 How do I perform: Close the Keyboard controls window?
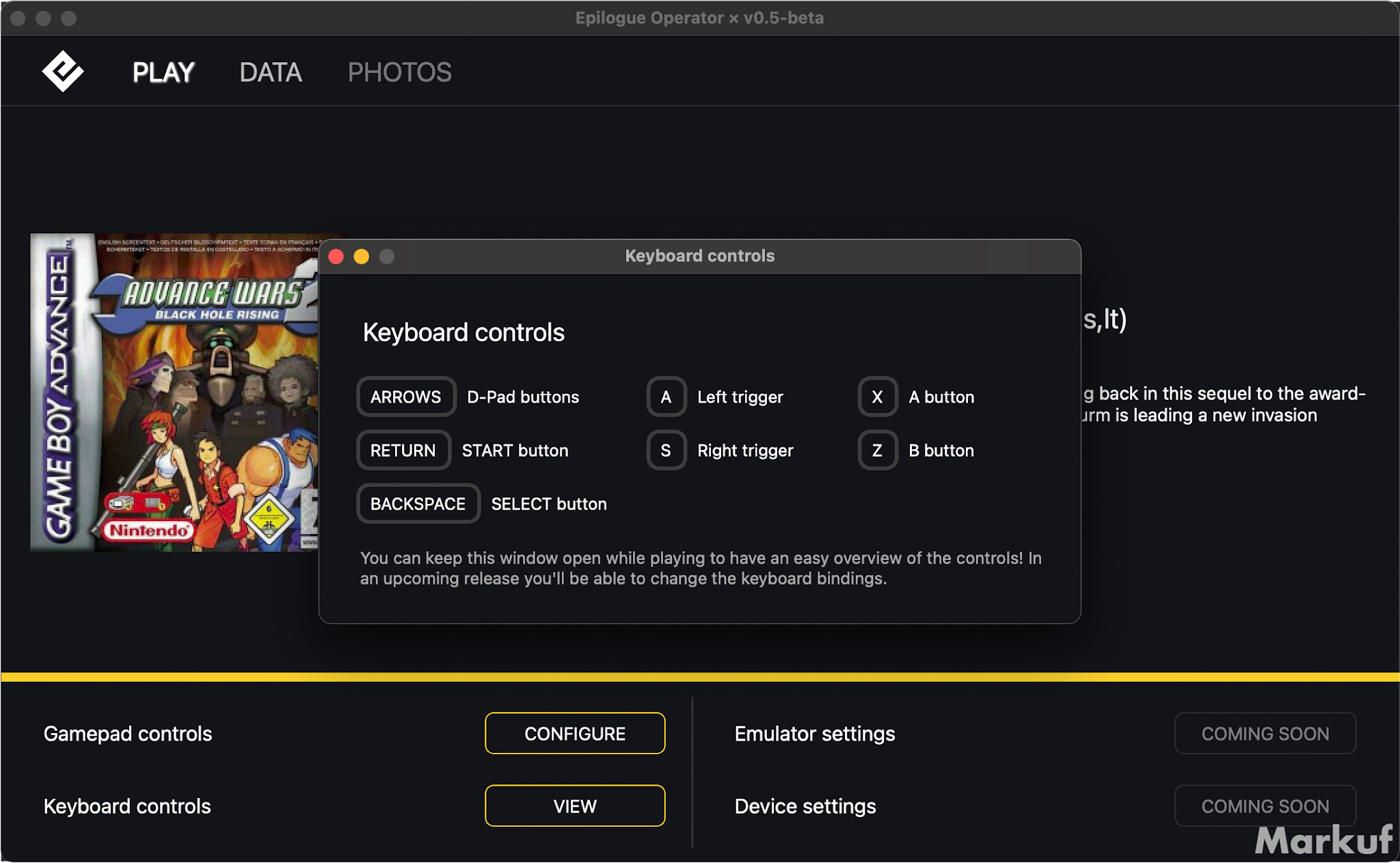[336, 256]
